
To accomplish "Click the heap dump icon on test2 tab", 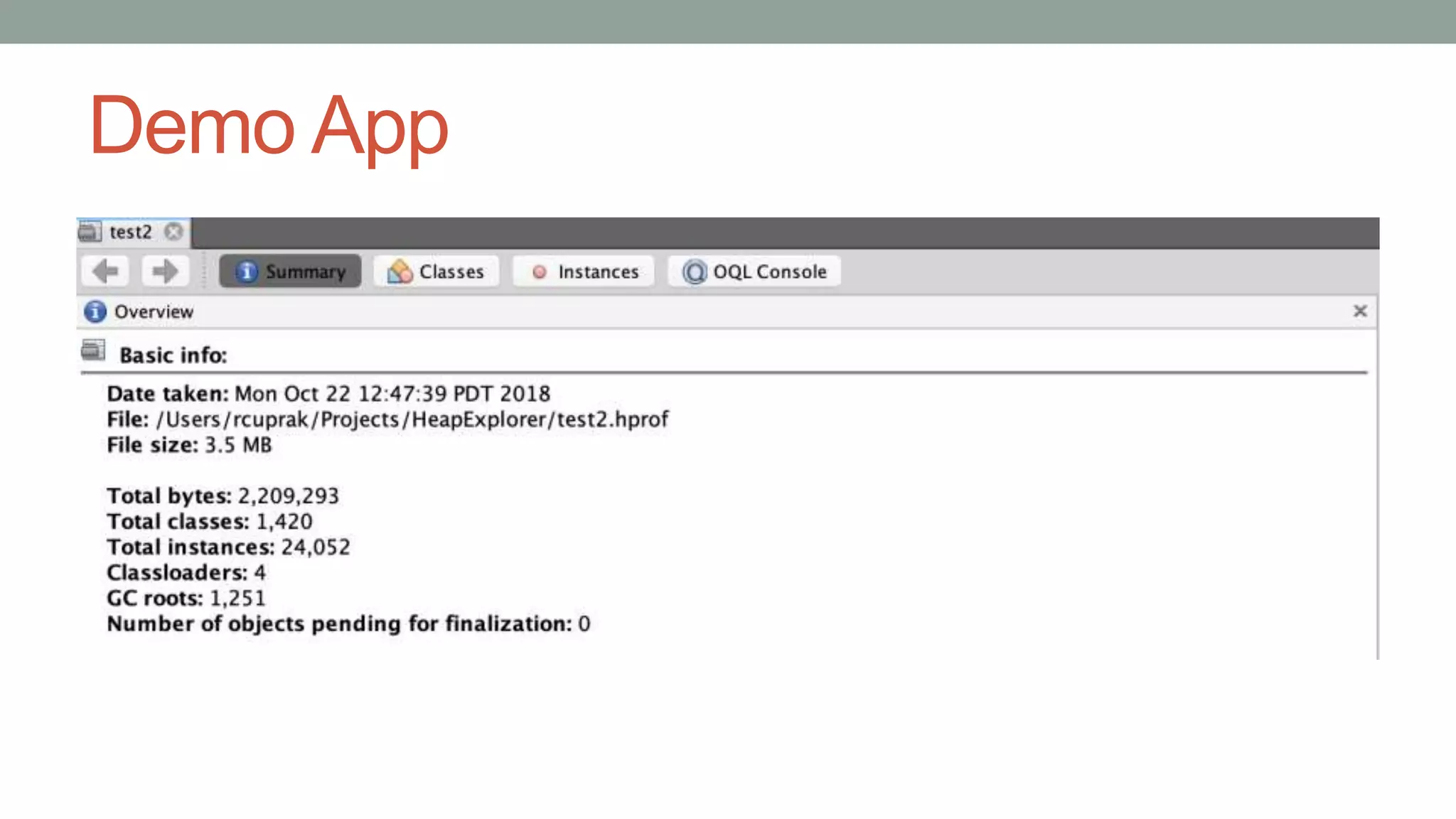I will tap(90, 232).
